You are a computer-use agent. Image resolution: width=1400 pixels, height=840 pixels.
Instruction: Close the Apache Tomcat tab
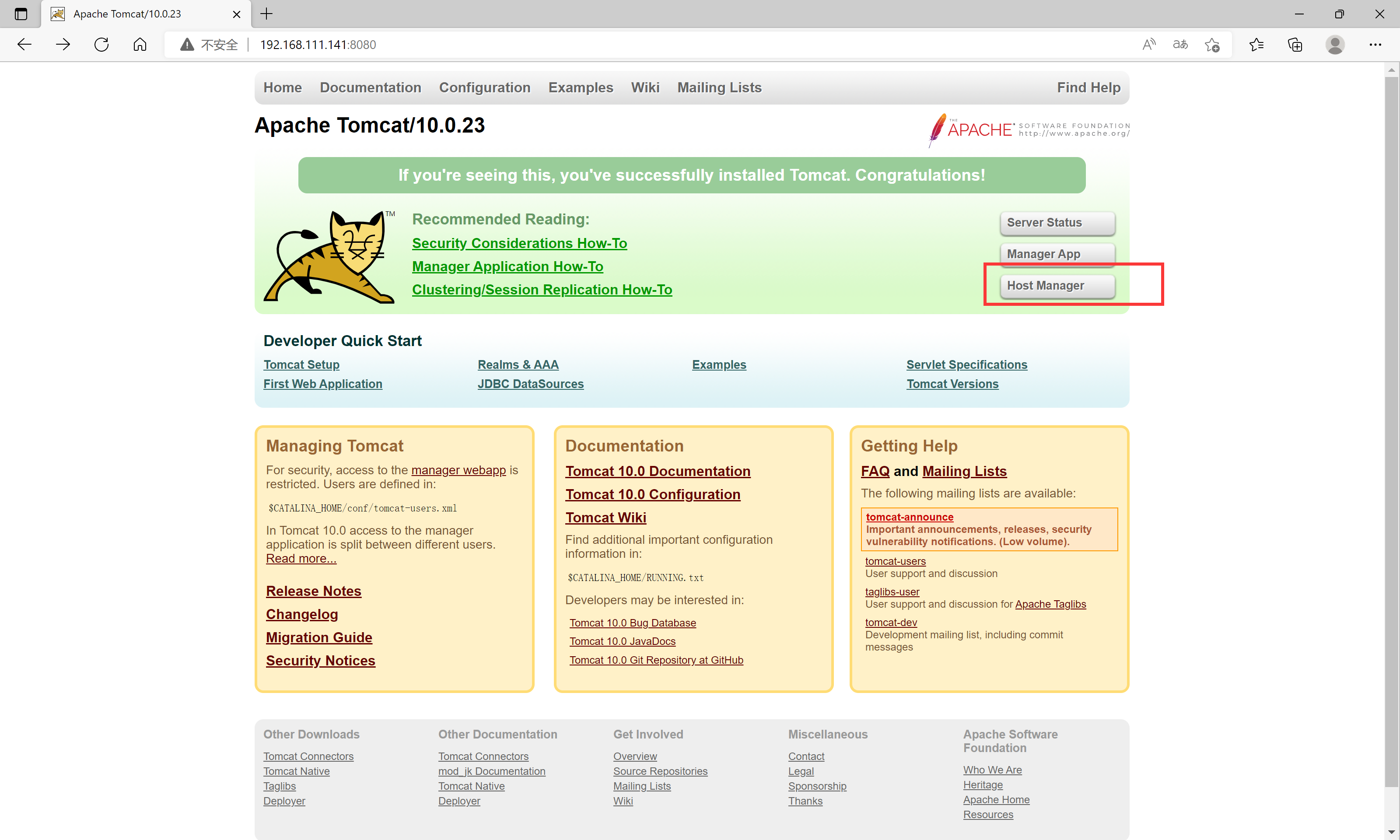tap(237, 14)
